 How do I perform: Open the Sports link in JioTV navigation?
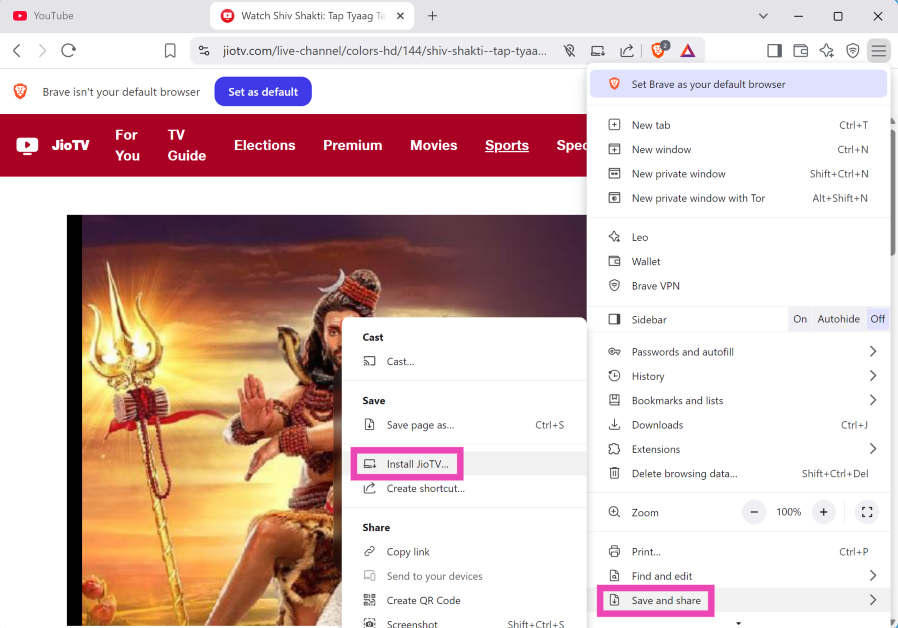pos(507,145)
